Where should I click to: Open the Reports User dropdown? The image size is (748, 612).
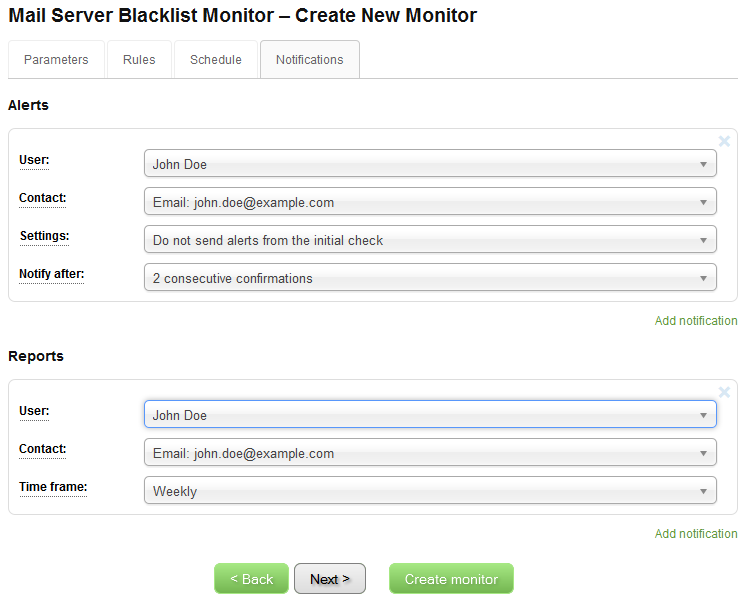click(x=430, y=415)
